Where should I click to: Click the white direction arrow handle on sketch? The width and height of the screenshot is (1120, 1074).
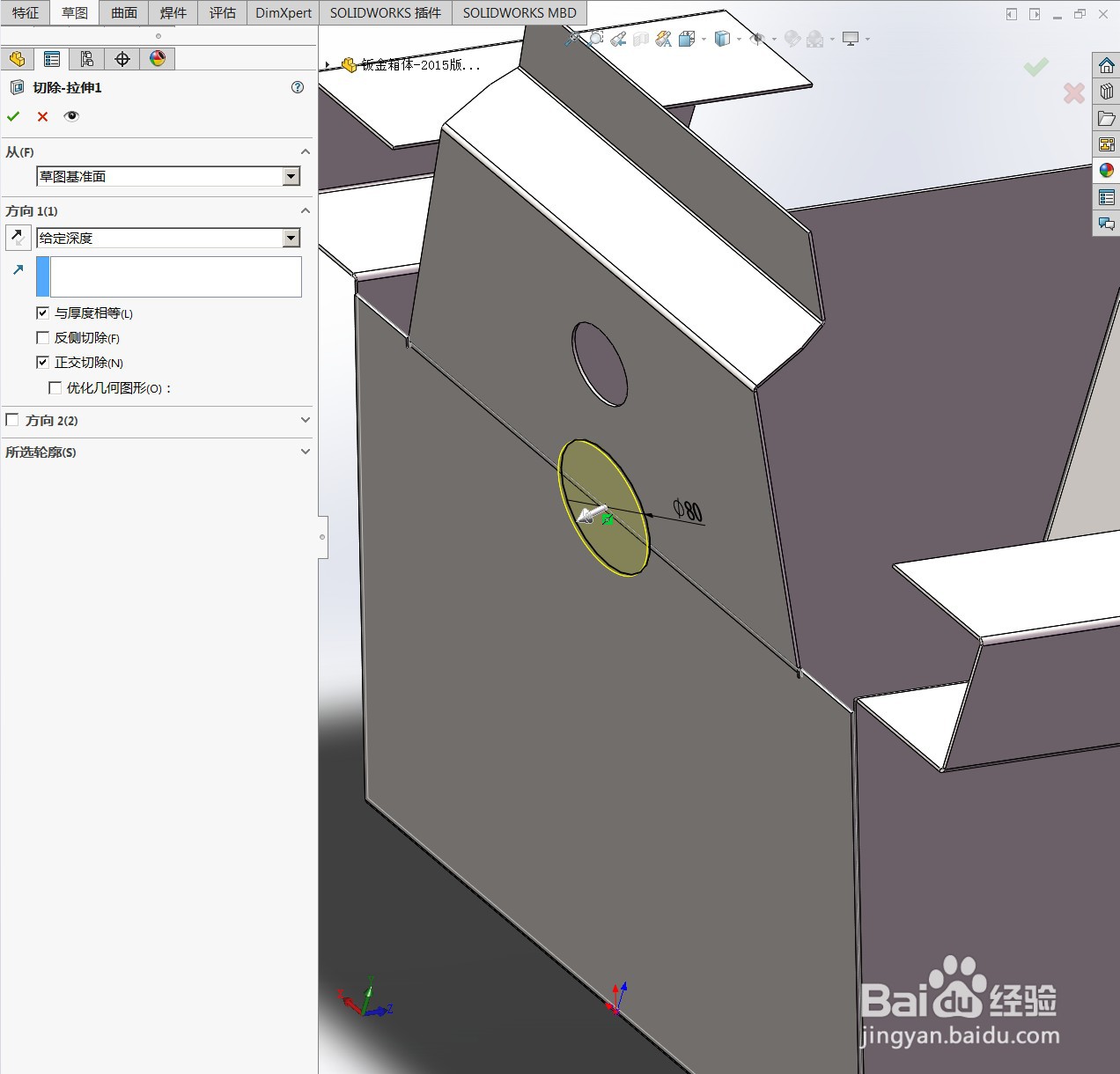pos(591,514)
